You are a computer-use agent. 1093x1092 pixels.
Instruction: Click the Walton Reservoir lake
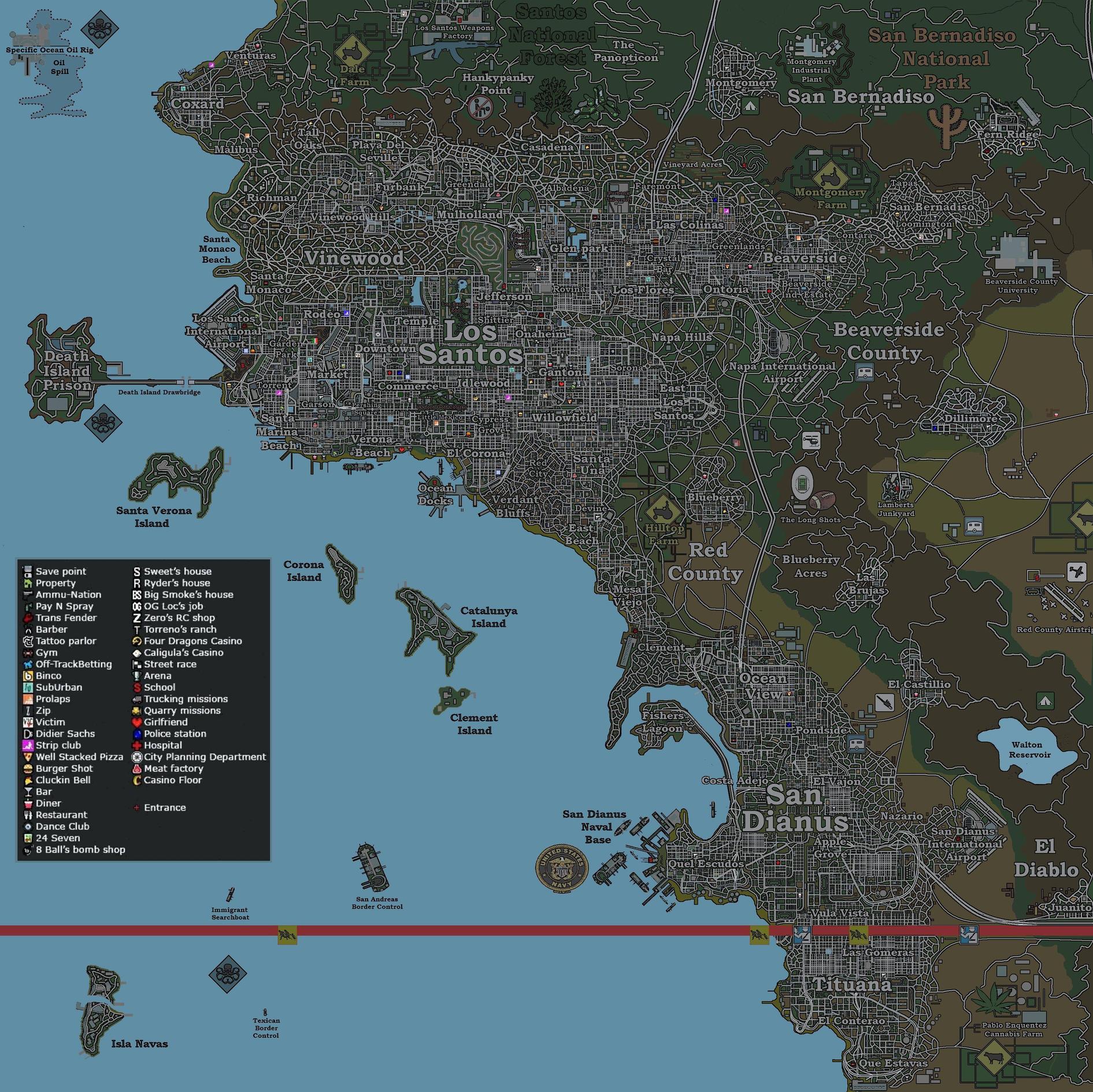(1027, 750)
